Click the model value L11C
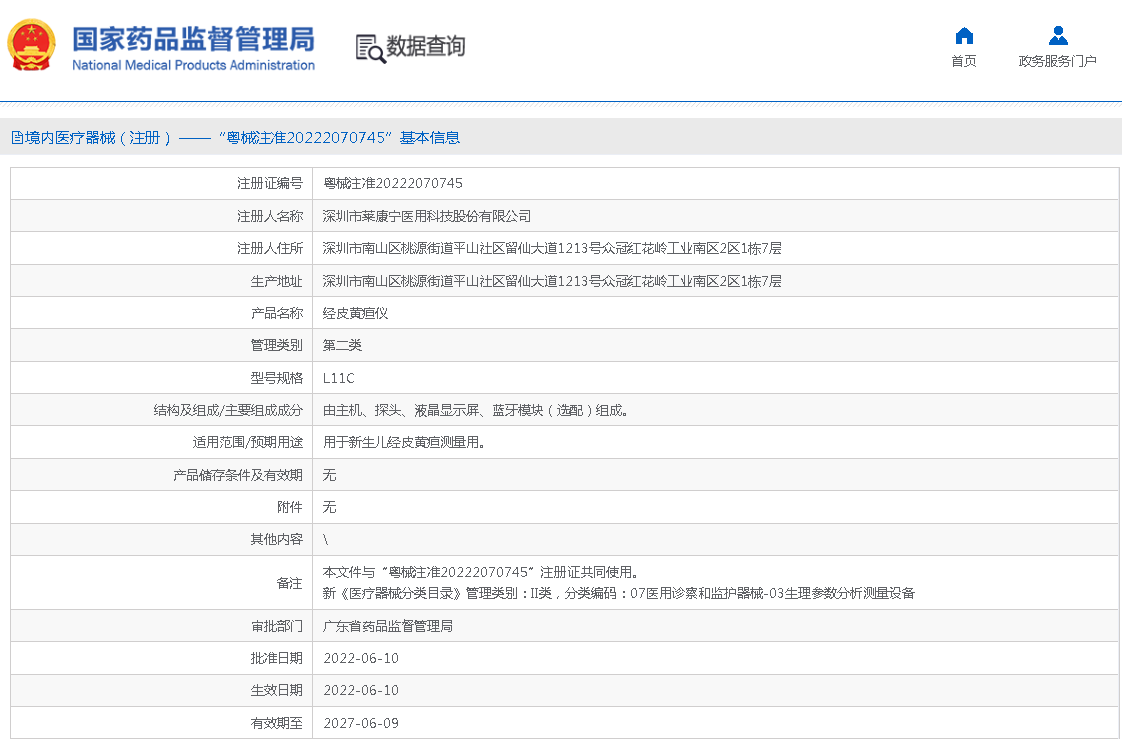1122x739 pixels. pyautogui.click(x=339, y=378)
